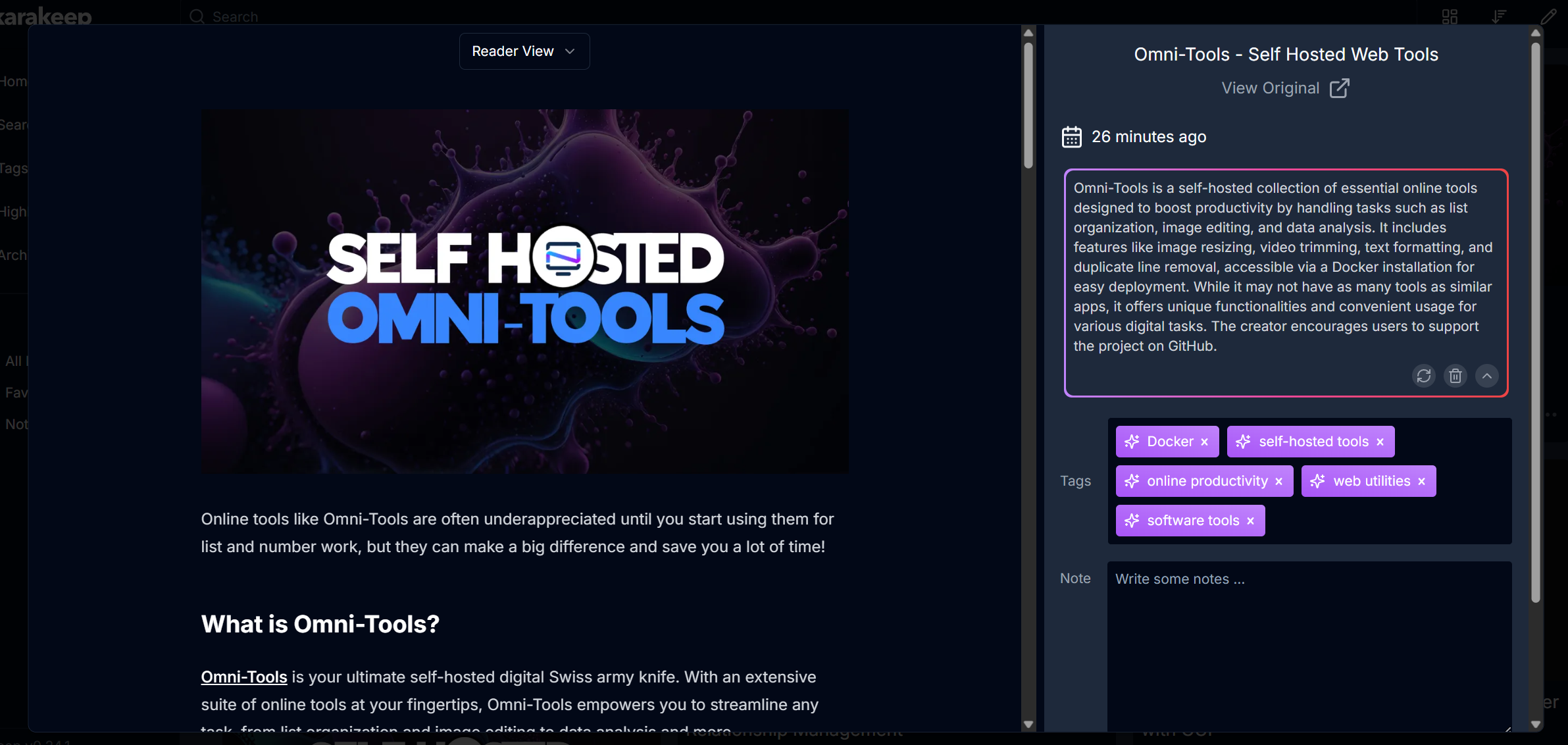Click the Tags item in background sidebar
This screenshot has width=1568, height=745.
14,168
